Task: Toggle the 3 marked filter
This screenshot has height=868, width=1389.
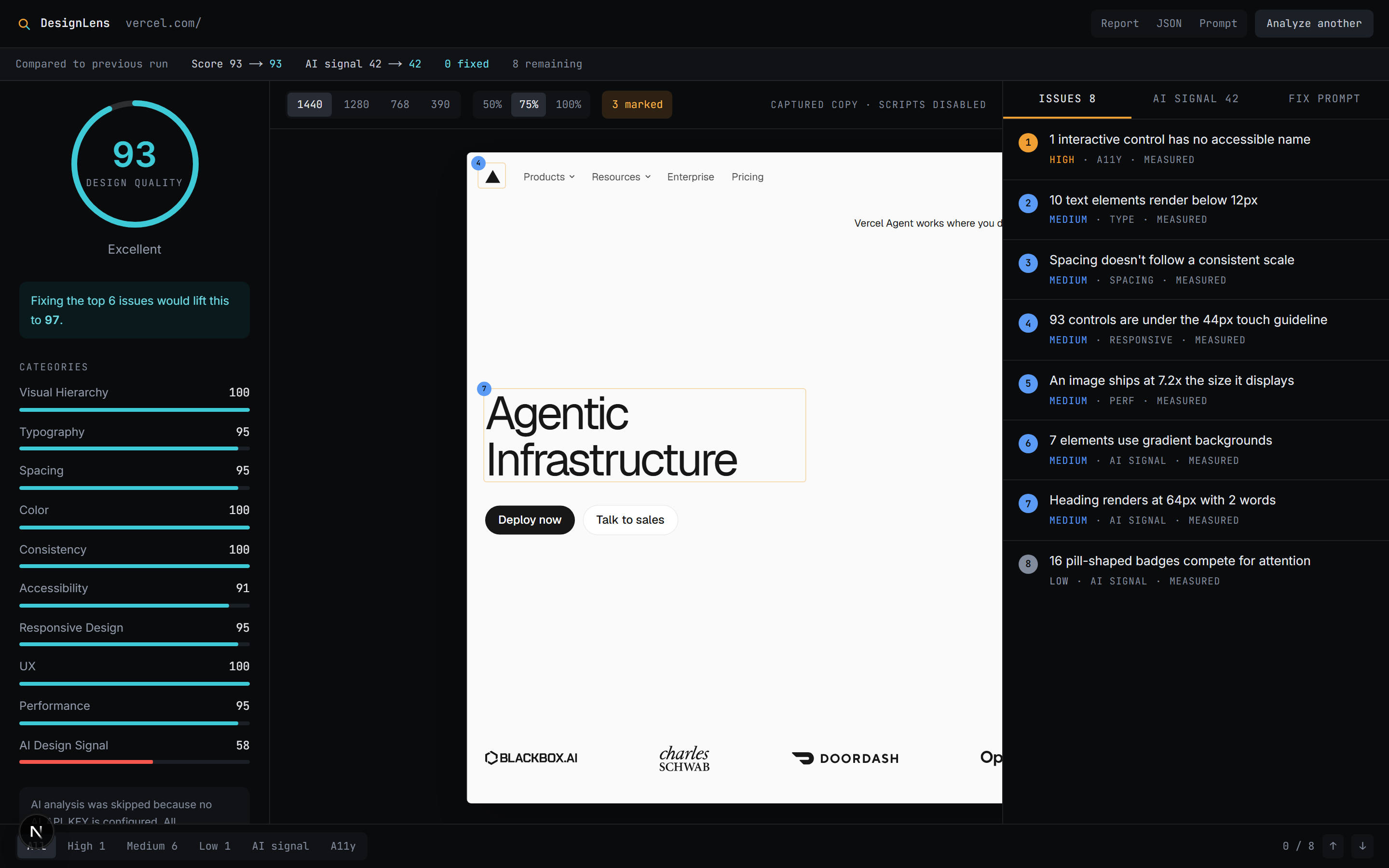Action: click(x=637, y=105)
